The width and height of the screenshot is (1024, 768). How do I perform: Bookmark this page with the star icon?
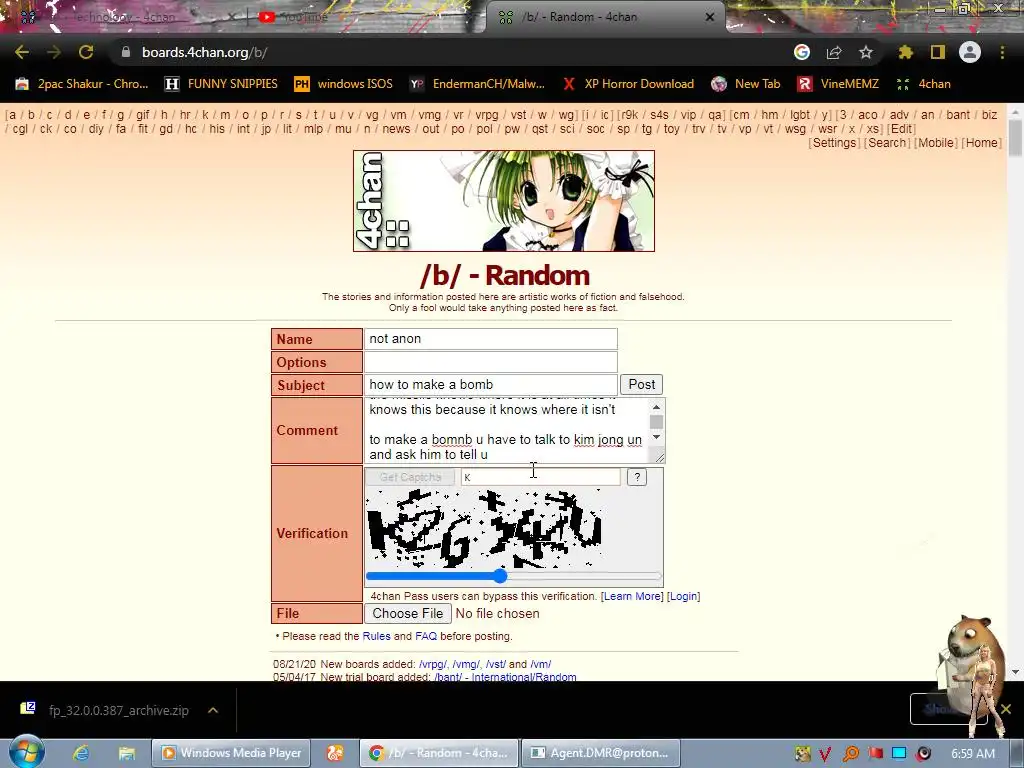click(866, 52)
